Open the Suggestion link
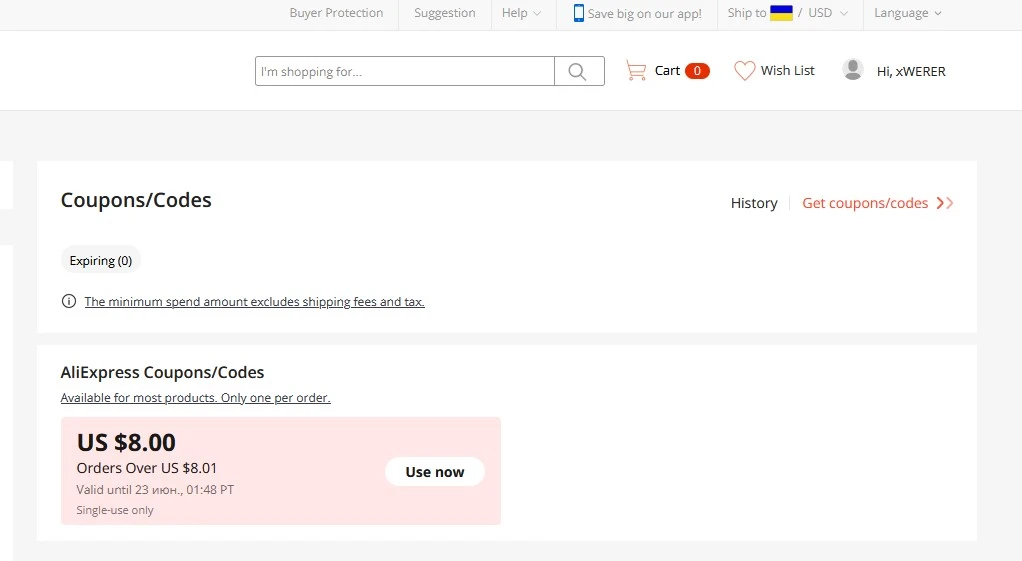 click(x=445, y=13)
